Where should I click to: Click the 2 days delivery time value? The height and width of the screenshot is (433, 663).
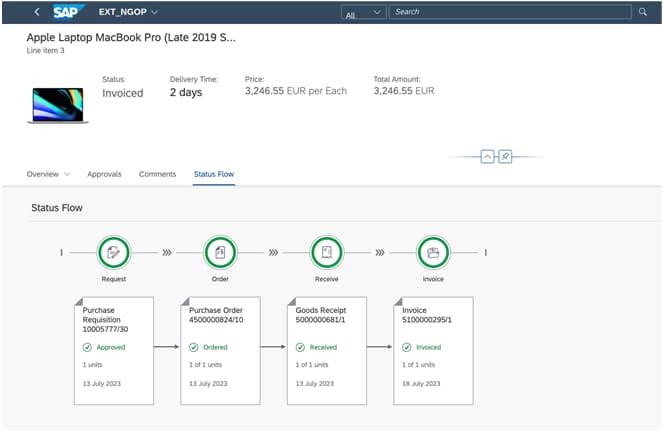[x=186, y=92]
